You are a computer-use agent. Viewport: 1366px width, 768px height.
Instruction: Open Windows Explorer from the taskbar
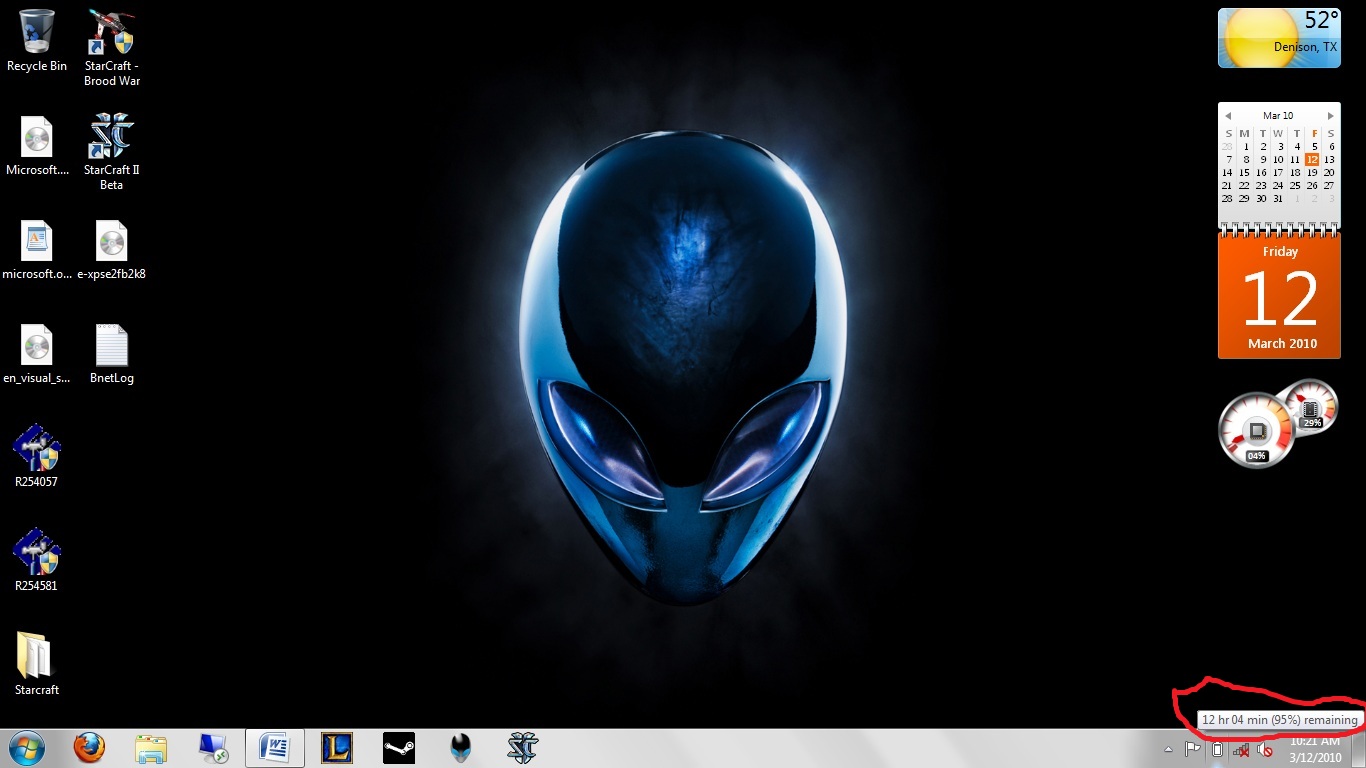(x=151, y=748)
